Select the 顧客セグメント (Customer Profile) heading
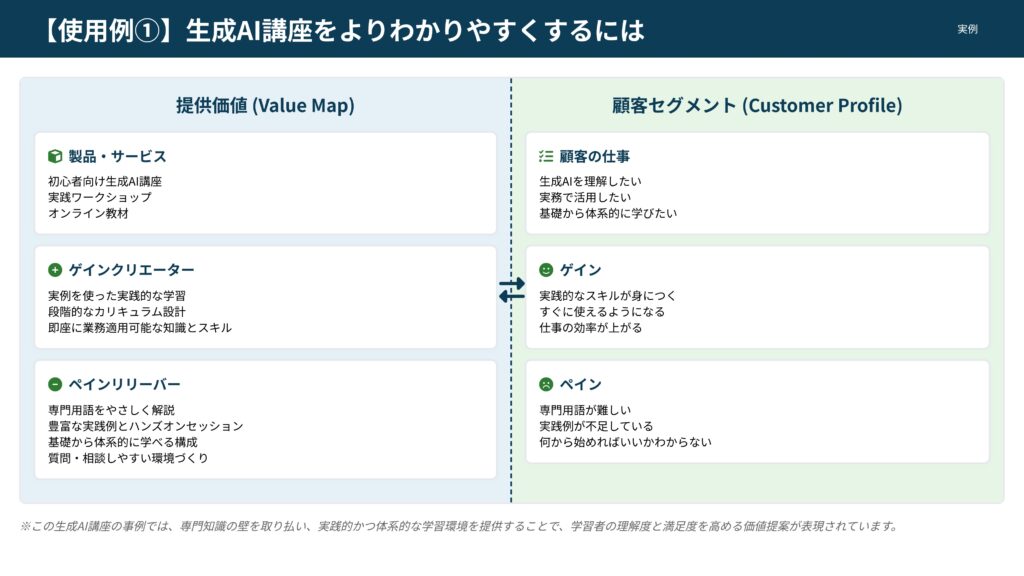Image resolution: width=1024 pixels, height=576 pixels. click(757, 106)
